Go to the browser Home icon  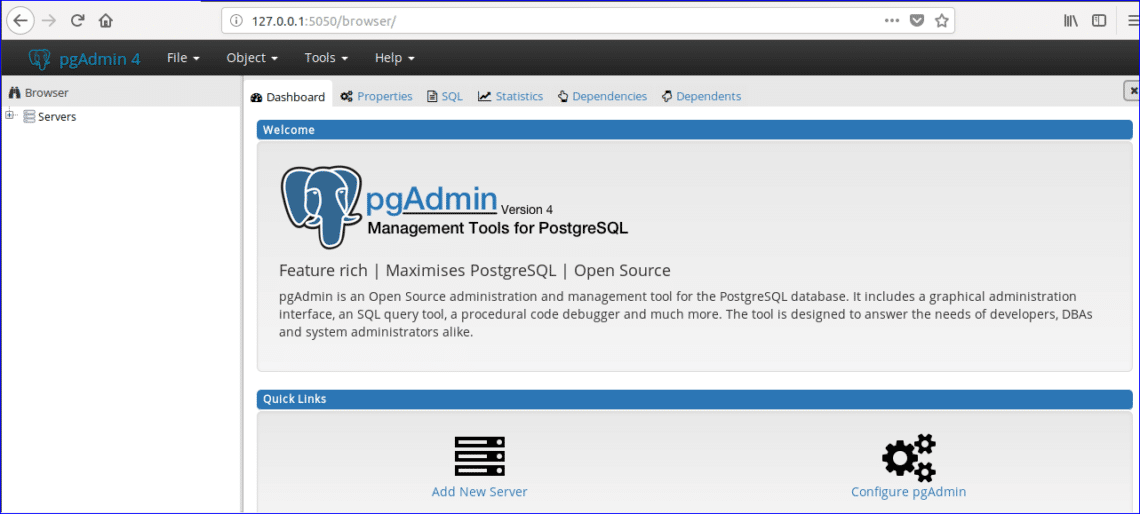click(x=105, y=20)
